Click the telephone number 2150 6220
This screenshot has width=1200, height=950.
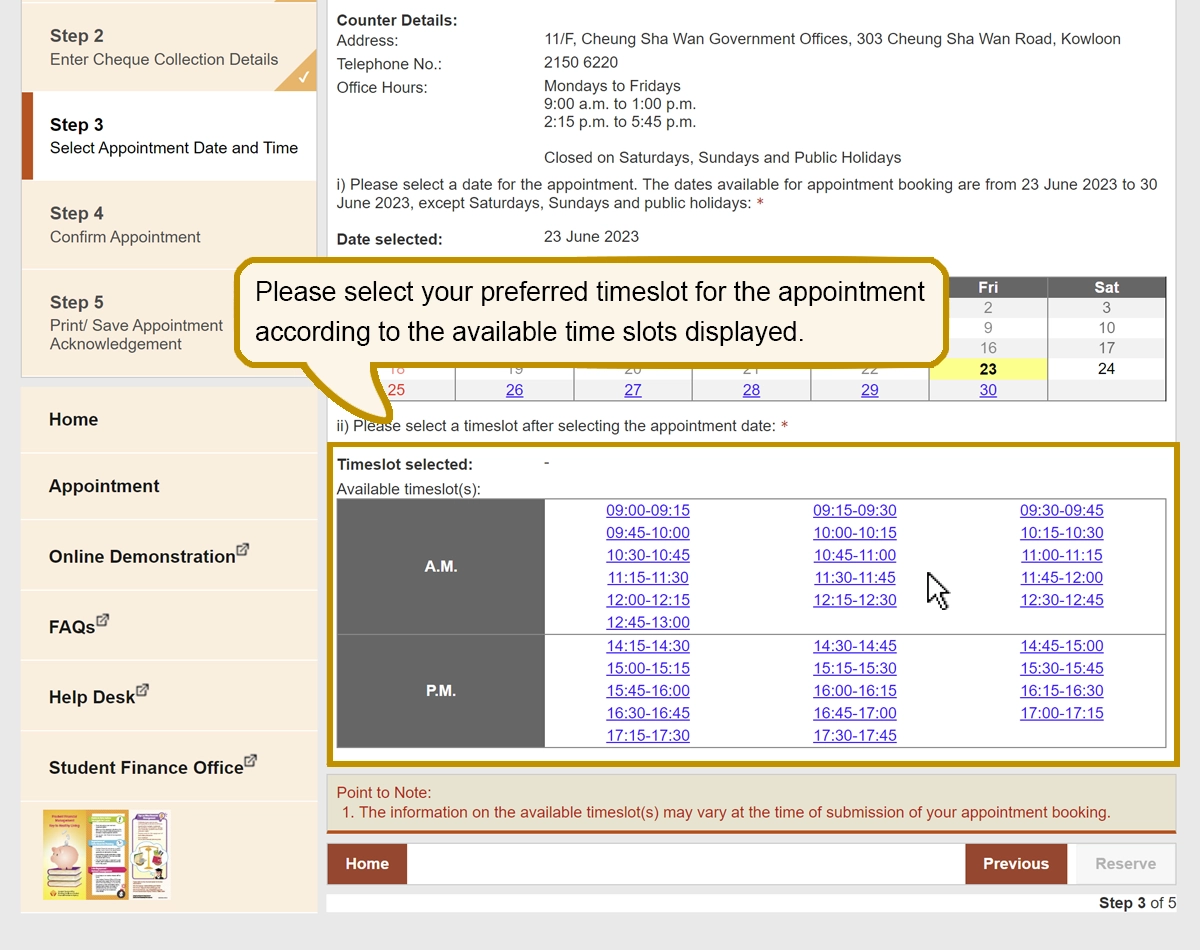pos(581,63)
